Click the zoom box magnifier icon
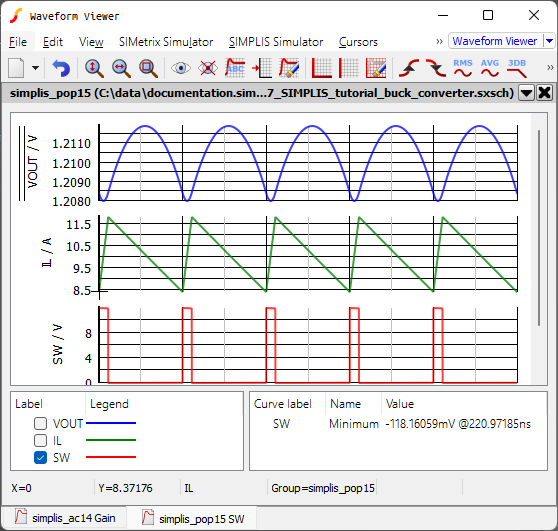This screenshot has height=531, width=558. 148,68
